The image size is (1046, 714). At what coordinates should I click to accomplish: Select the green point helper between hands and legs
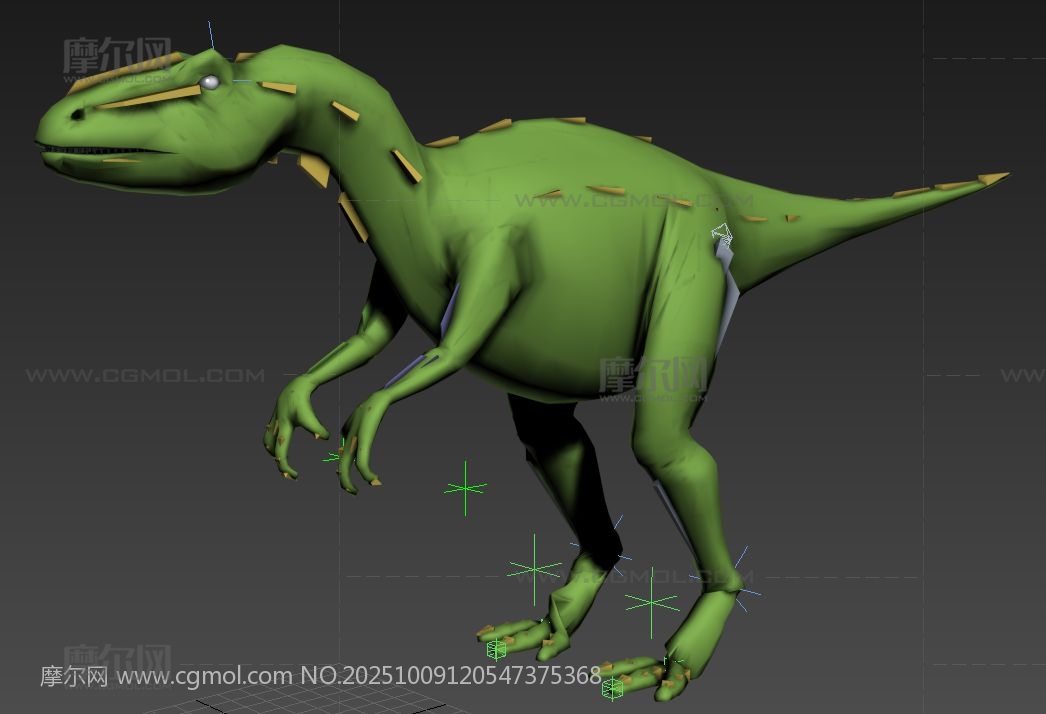pyautogui.click(x=465, y=488)
